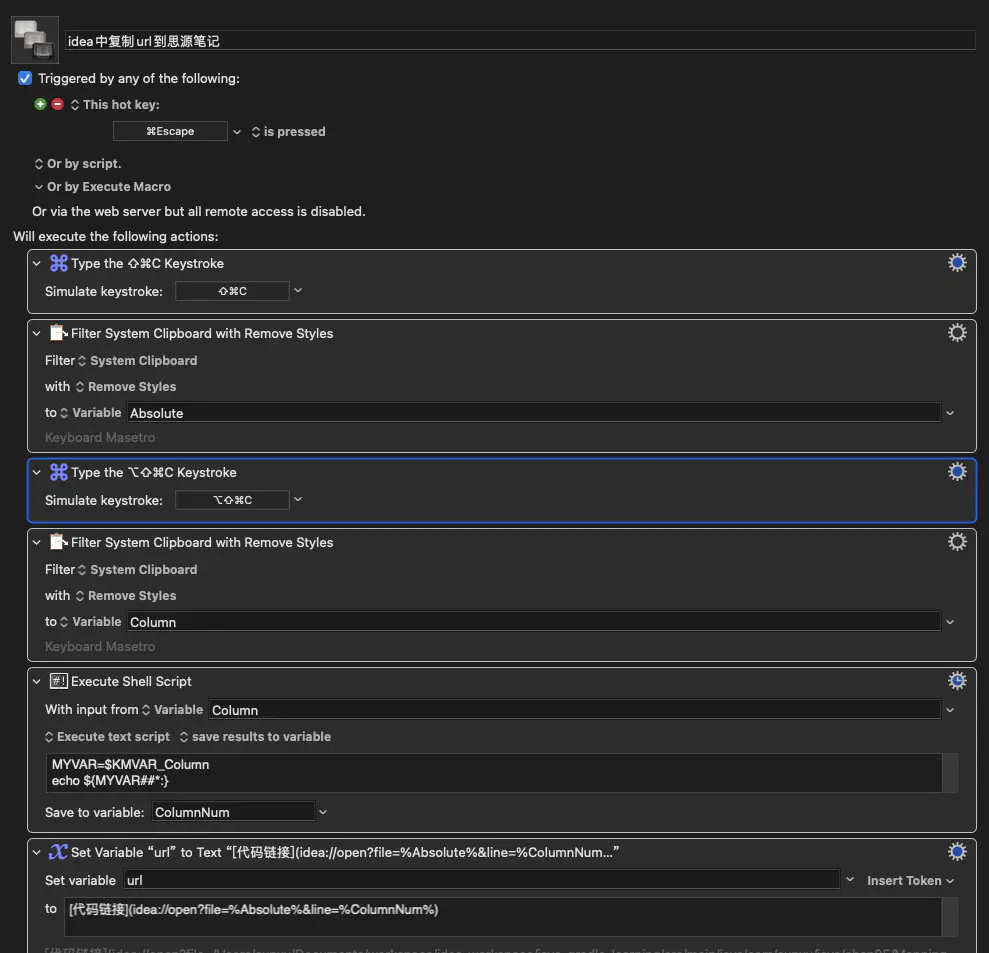989x953 pixels.
Task: Open gear menu for Absolute clipboard filter action
Action: (x=957, y=333)
